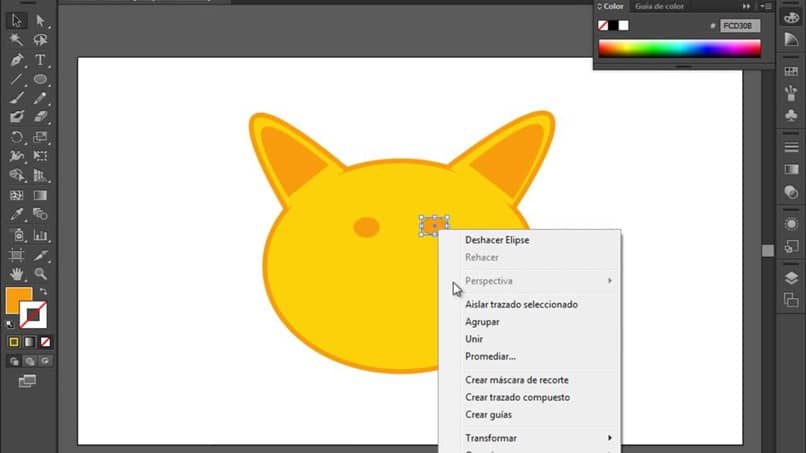Screen dimensions: 806x453
Task: Select the Blend tool
Action: (40, 214)
